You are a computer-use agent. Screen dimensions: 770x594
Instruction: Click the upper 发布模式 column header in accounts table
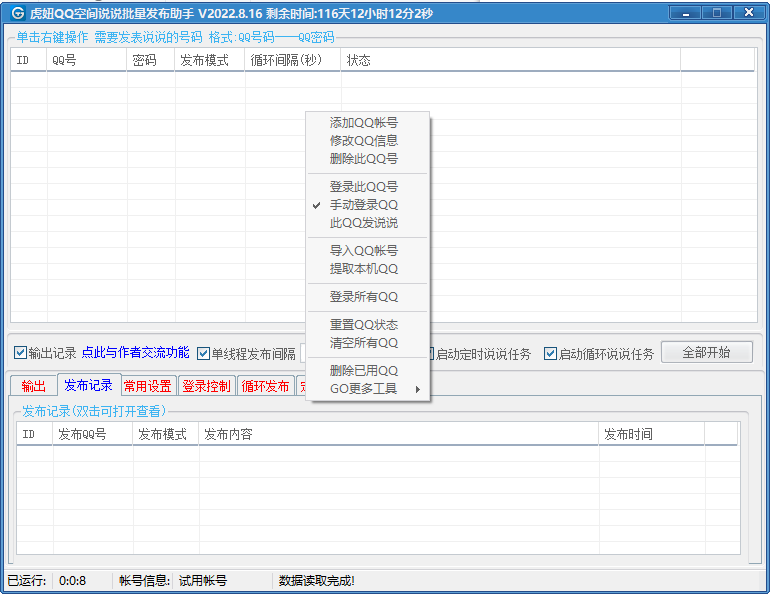210,60
